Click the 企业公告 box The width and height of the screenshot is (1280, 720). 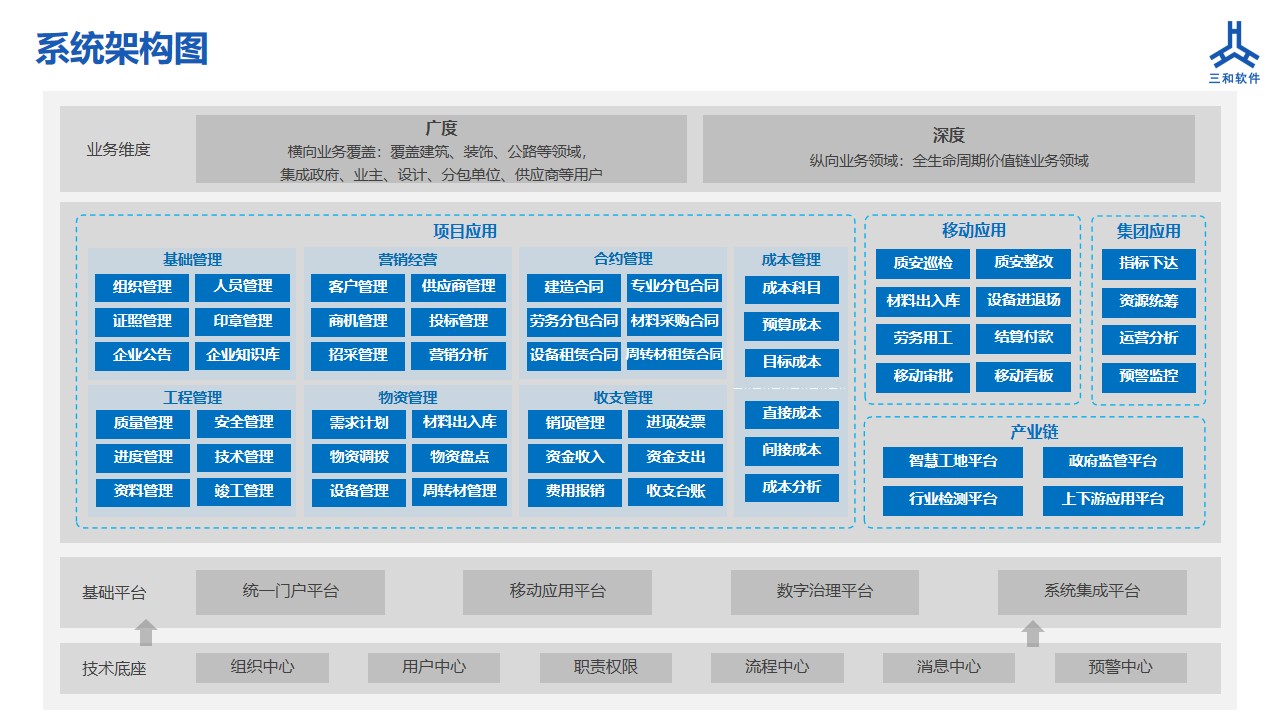[142, 355]
